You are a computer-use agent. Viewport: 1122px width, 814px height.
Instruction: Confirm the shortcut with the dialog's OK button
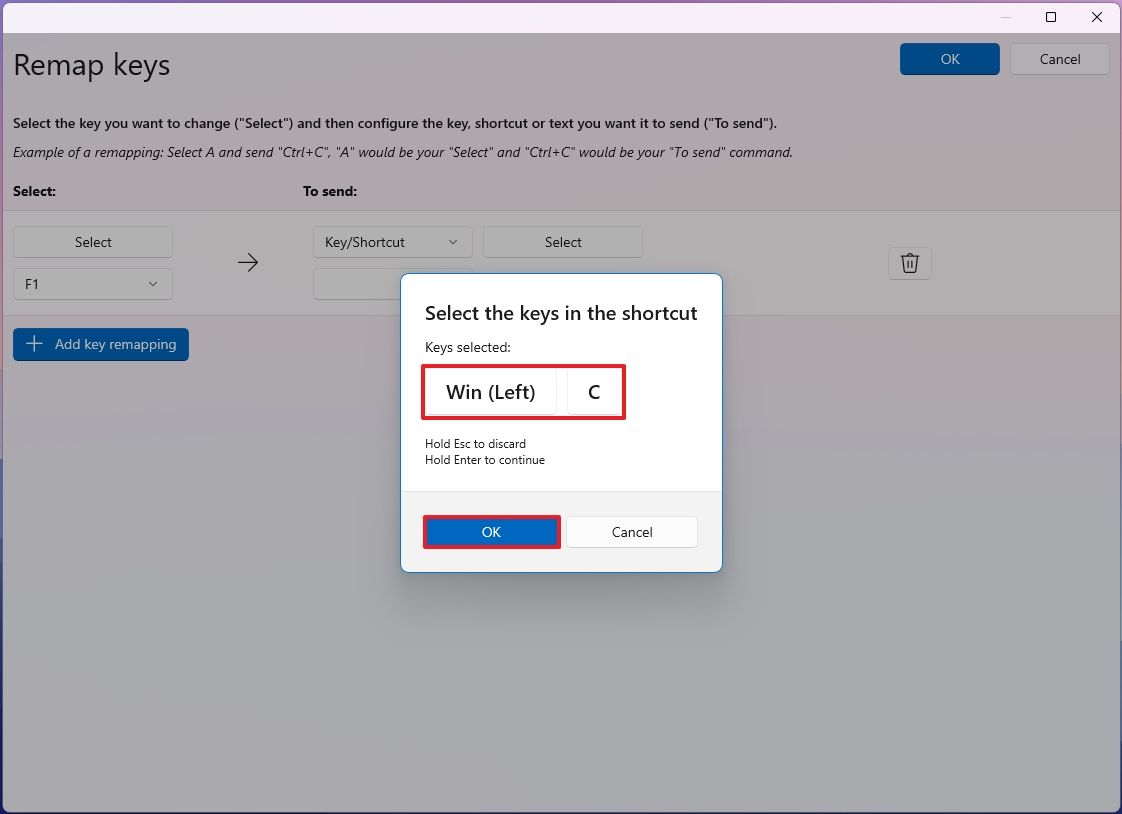coord(492,532)
